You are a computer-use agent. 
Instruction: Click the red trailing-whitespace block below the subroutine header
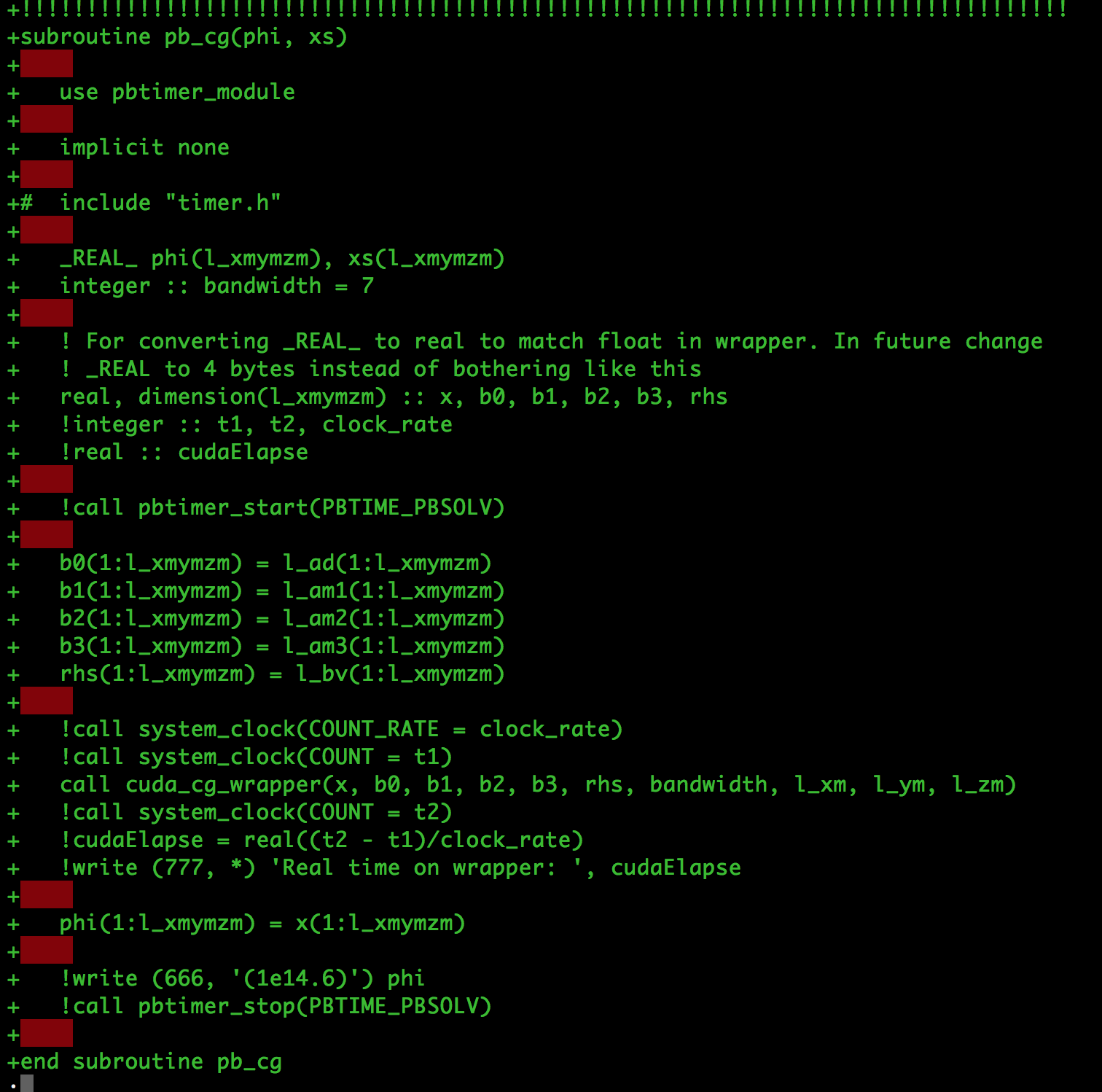pos(47,64)
